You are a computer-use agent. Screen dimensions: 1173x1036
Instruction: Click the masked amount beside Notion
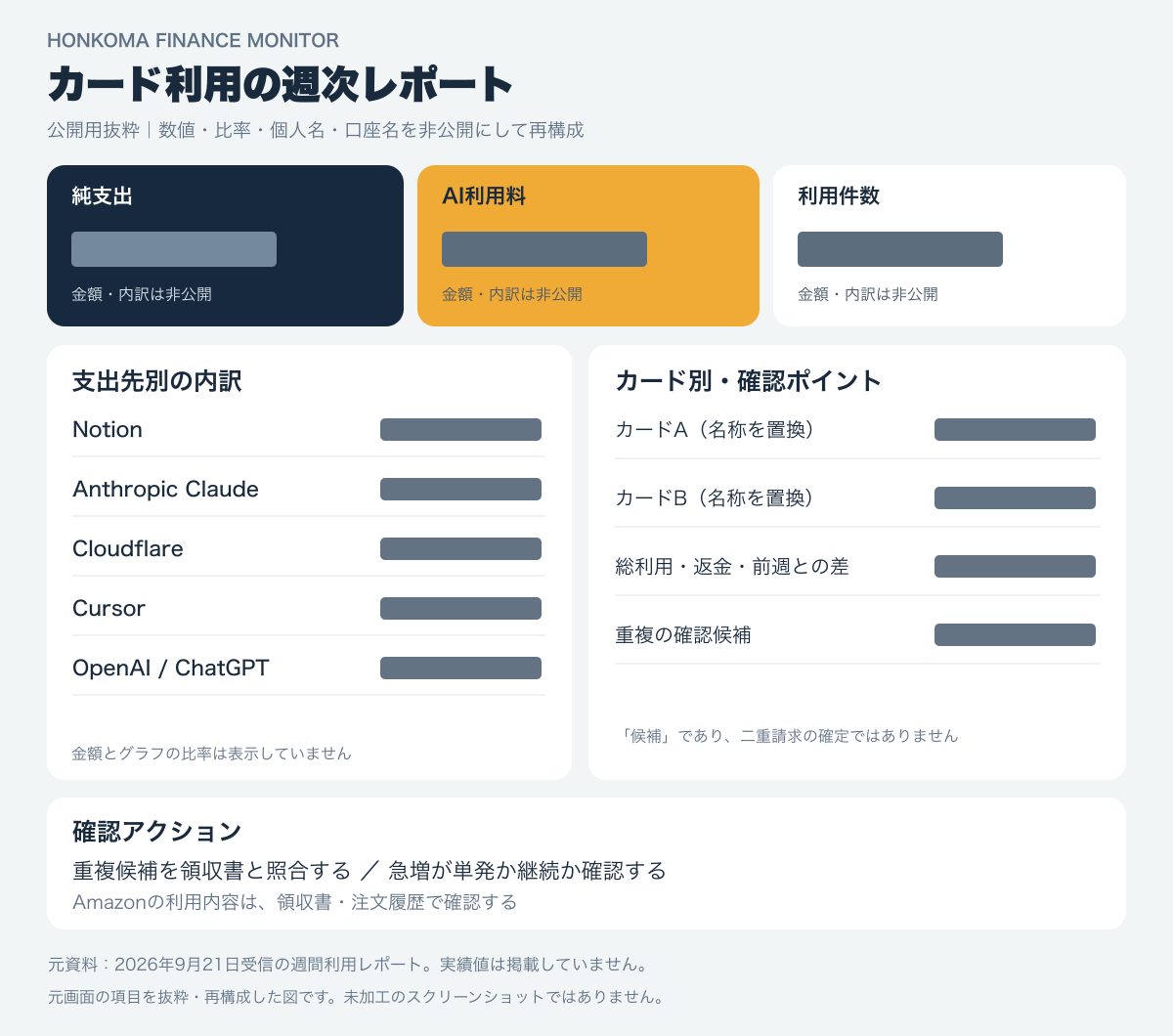click(x=460, y=430)
